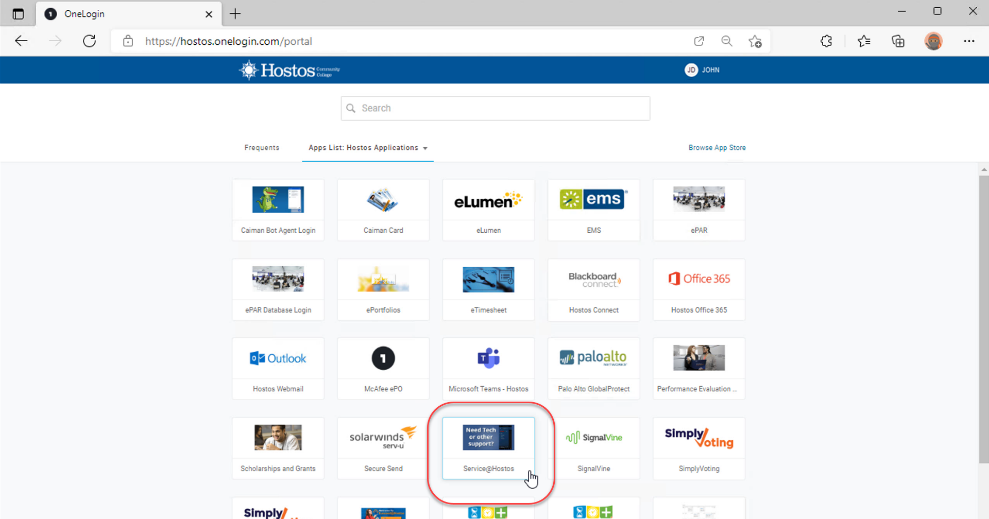The image size is (989, 519).
Task: Open the McAfee ePO tile
Action: tap(383, 366)
